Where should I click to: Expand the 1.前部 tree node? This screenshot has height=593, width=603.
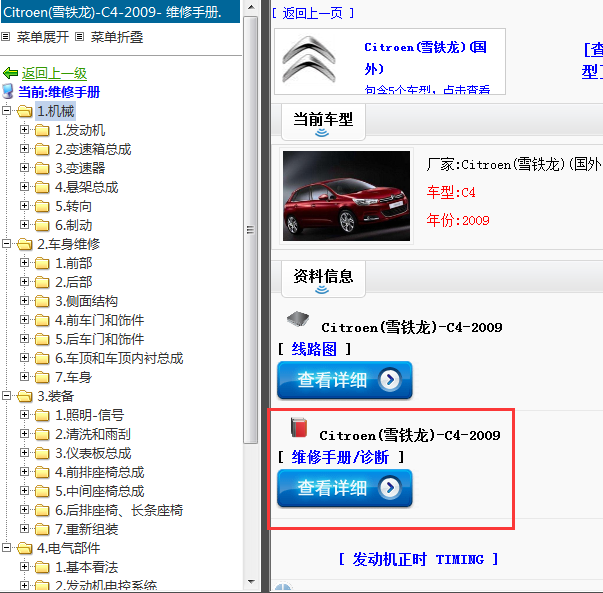(x=24, y=262)
